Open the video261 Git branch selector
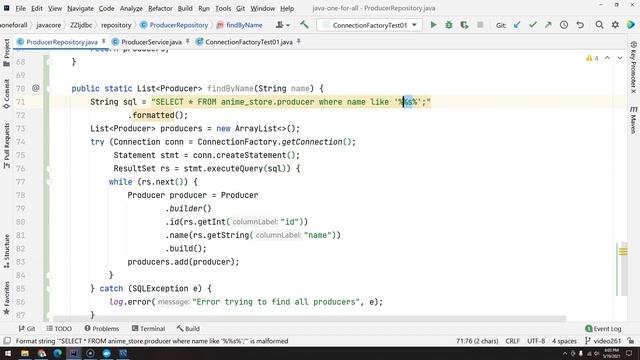The height and width of the screenshot is (360, 640). point(603,341)
